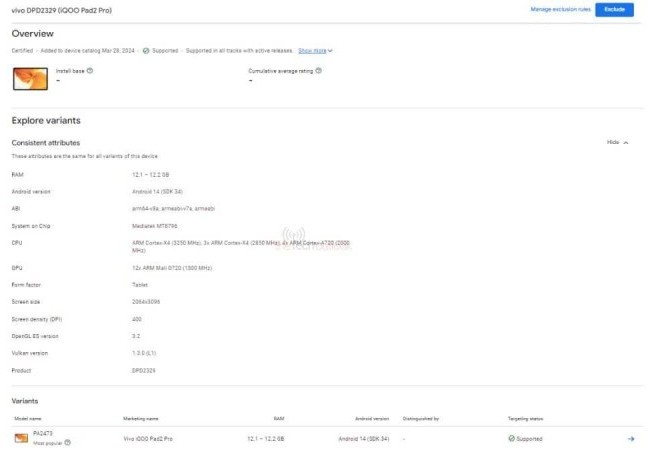Click the tablet device thumbnail in Overview
667x450 pixels.
point(30,79)
